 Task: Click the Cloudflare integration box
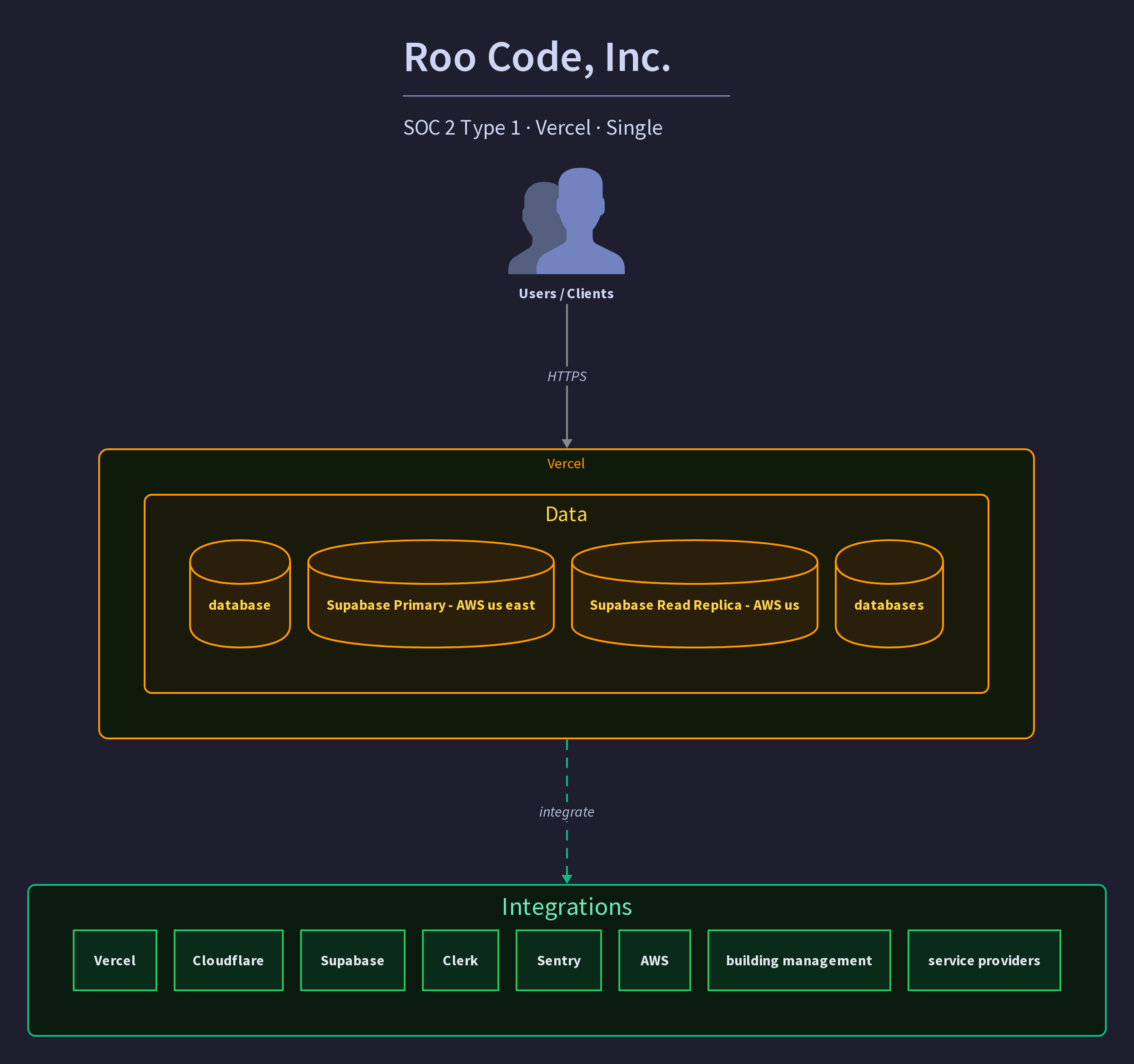tap(228, 960)
